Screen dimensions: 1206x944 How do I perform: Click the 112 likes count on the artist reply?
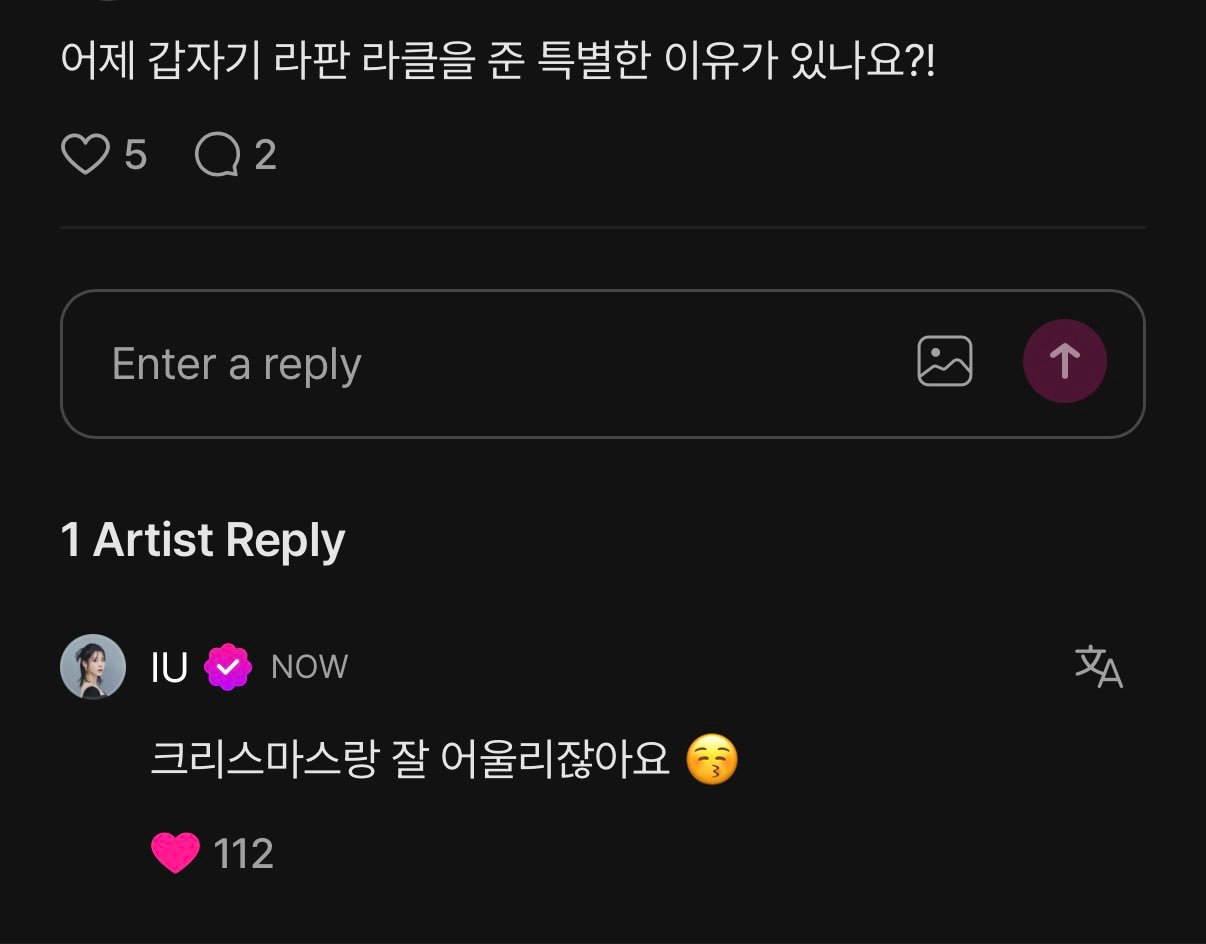[x=243, y=854]
